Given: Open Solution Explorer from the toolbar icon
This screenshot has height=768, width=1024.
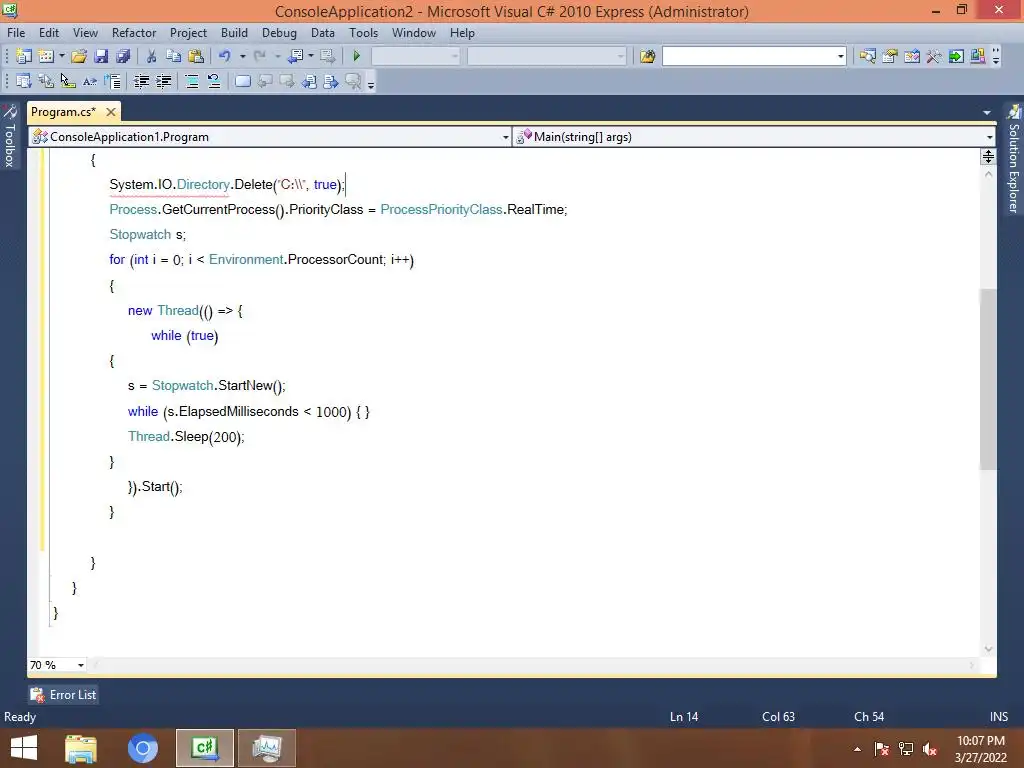Looking at the screenshot, I should click(867, 56).
